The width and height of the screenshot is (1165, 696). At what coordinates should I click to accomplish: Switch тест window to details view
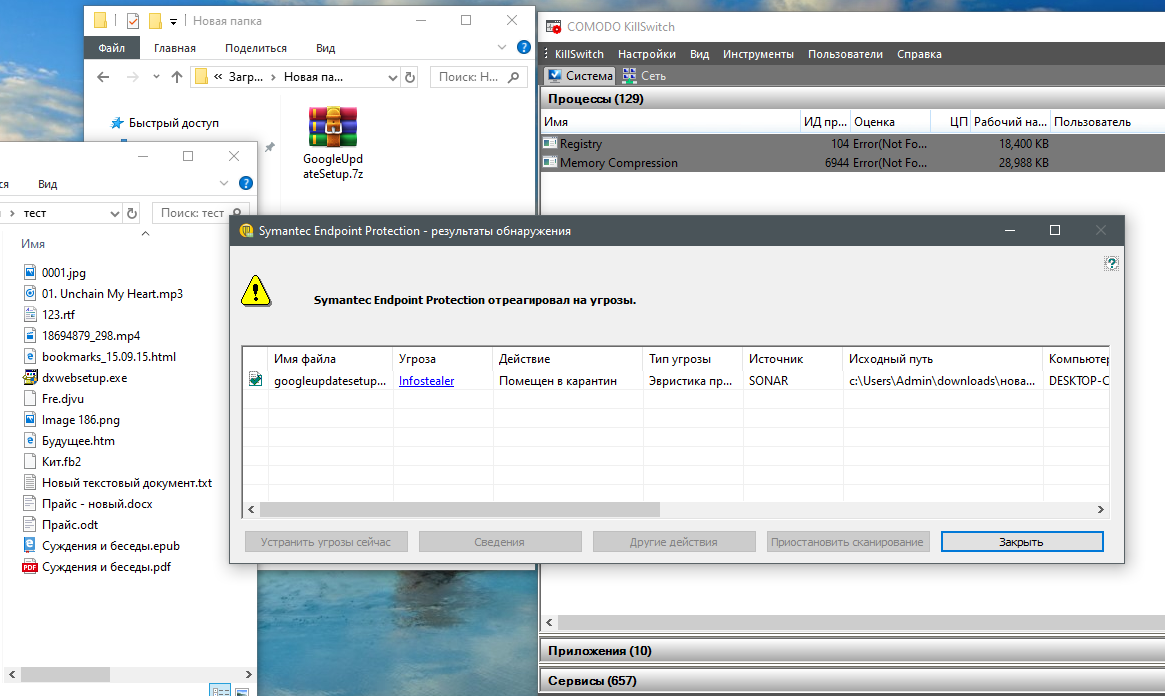click(221, 691)
